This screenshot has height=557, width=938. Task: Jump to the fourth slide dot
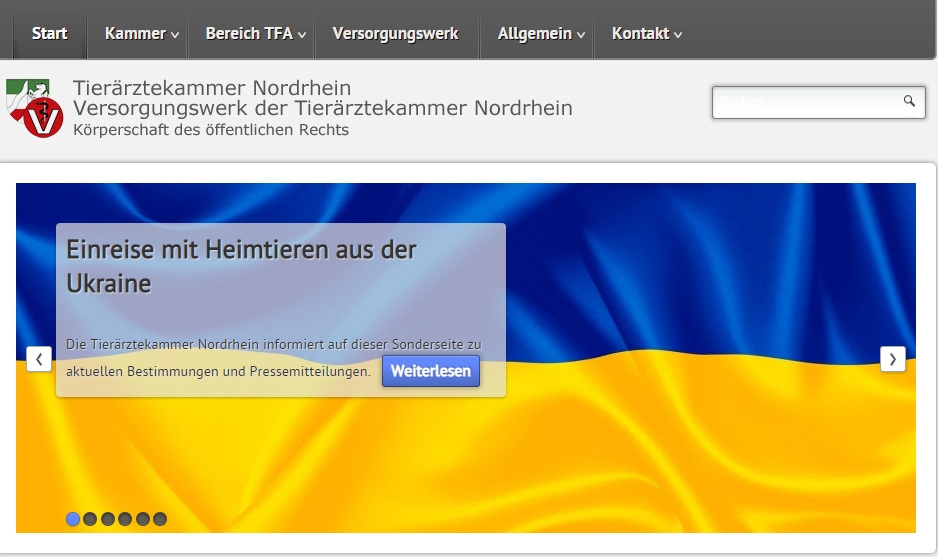pyautogui.click(x=125, y=519)
